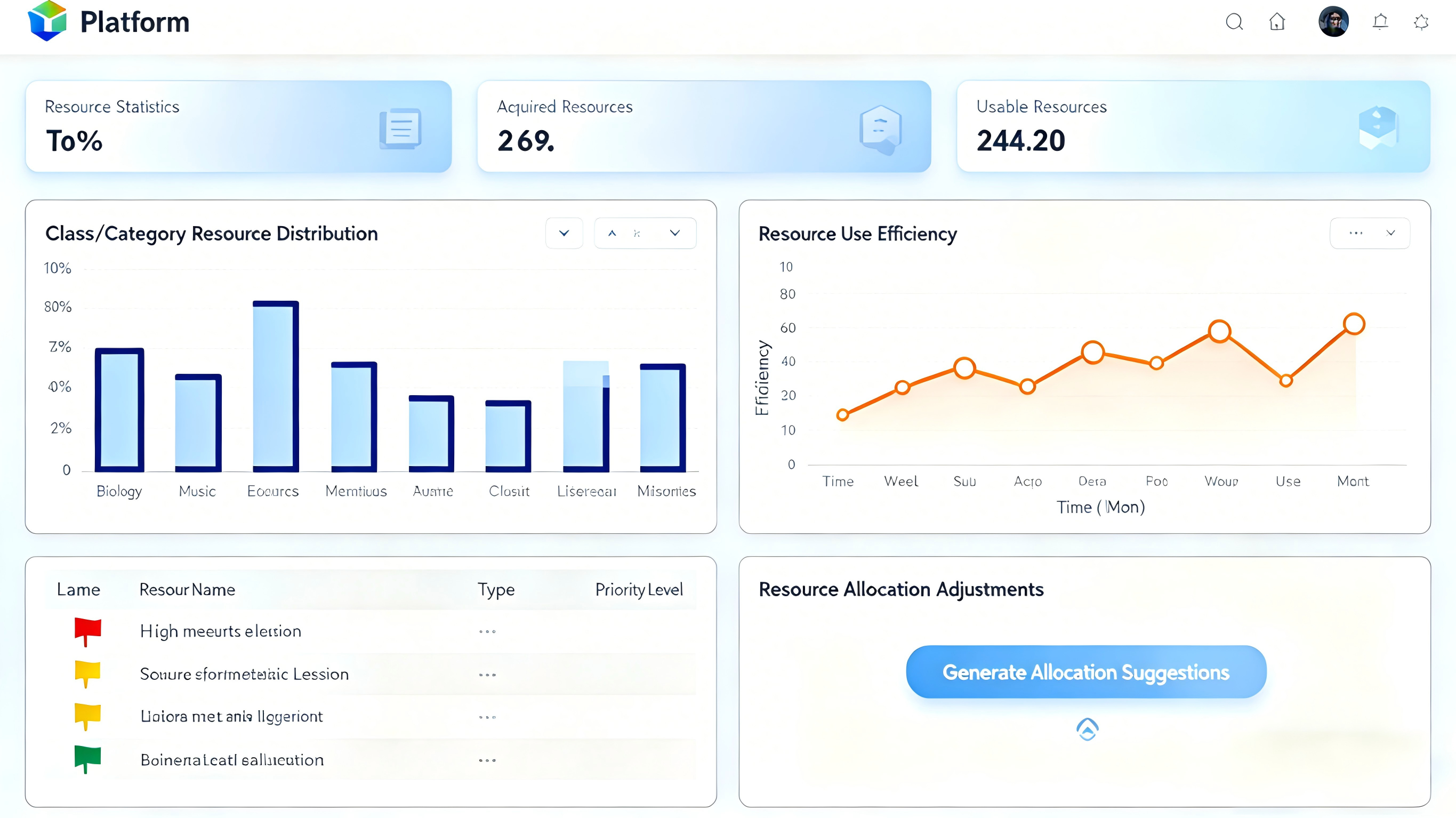Click the Closiit bar in the chart
1456x818 pixels.
click(x=508, y=436)
